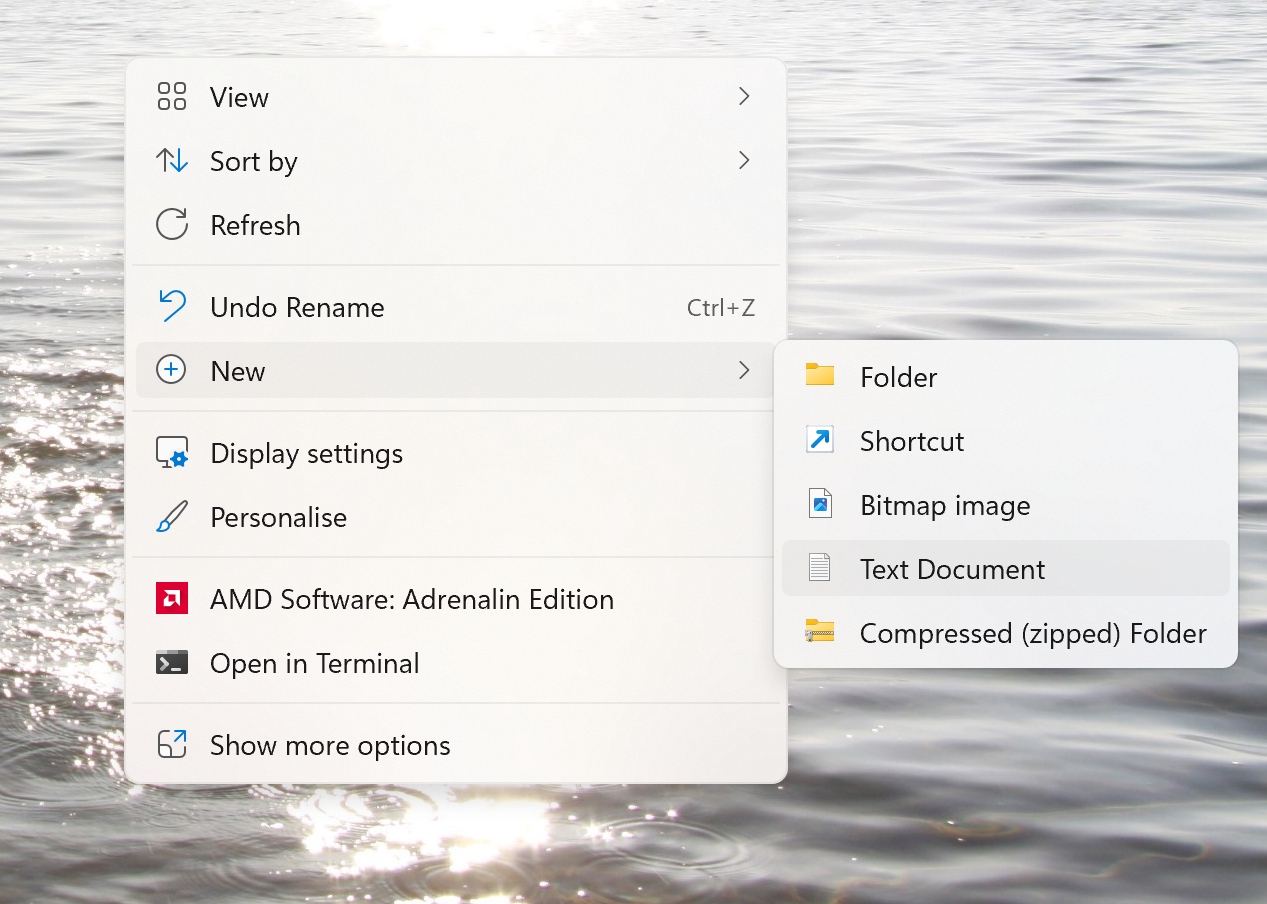Click the Sort by label text

(254, 162)
